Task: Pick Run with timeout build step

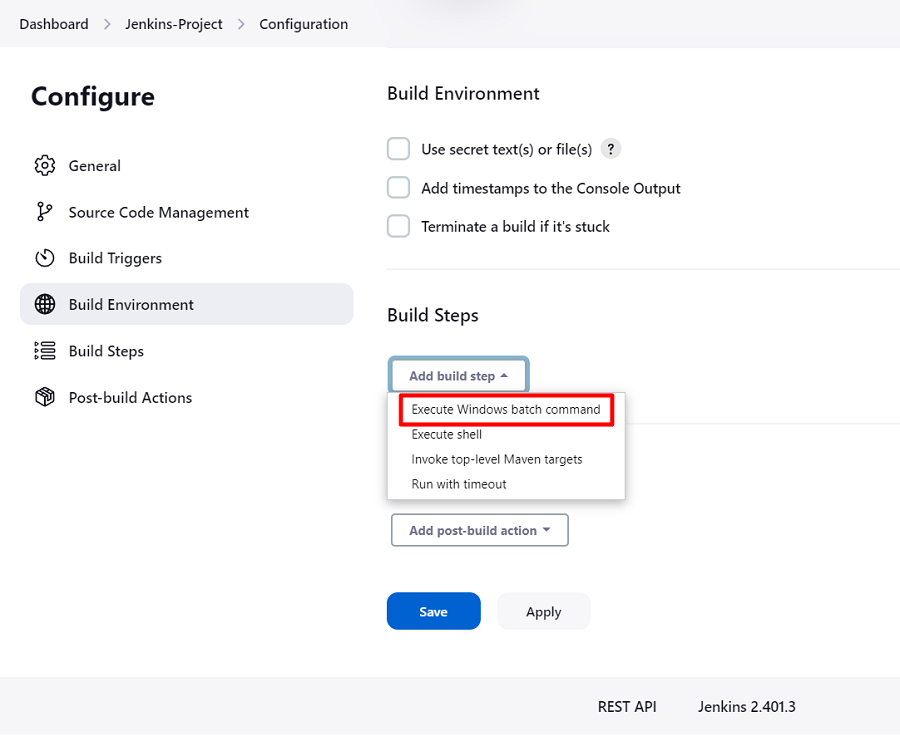Action: click(459, 484)
